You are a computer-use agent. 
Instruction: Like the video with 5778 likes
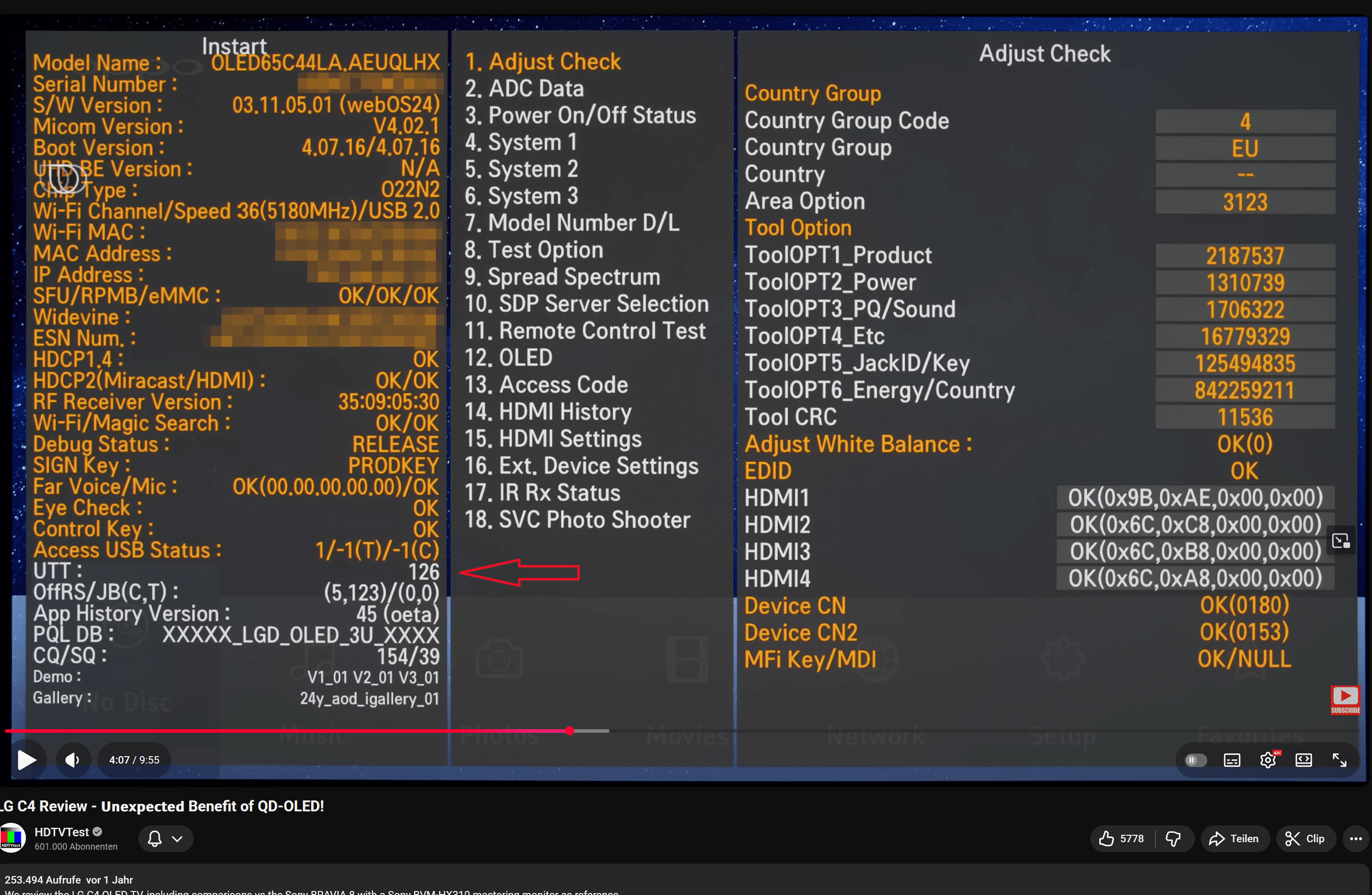click(x=1122, y=838)
